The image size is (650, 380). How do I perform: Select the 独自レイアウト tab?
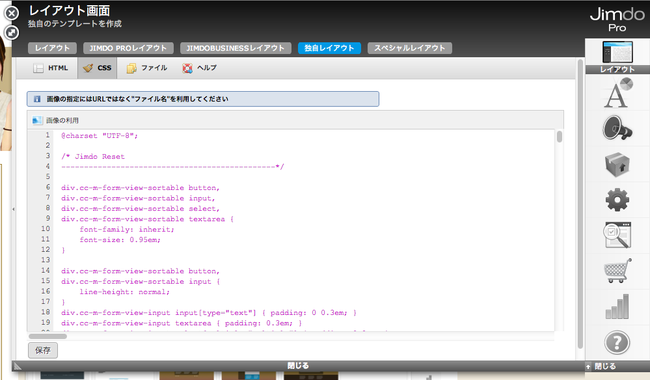tap(329, 48)
